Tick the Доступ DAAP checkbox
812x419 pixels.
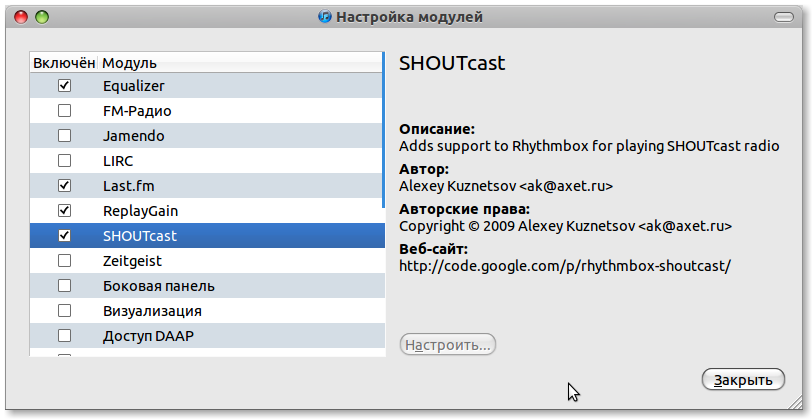[64, 336]
